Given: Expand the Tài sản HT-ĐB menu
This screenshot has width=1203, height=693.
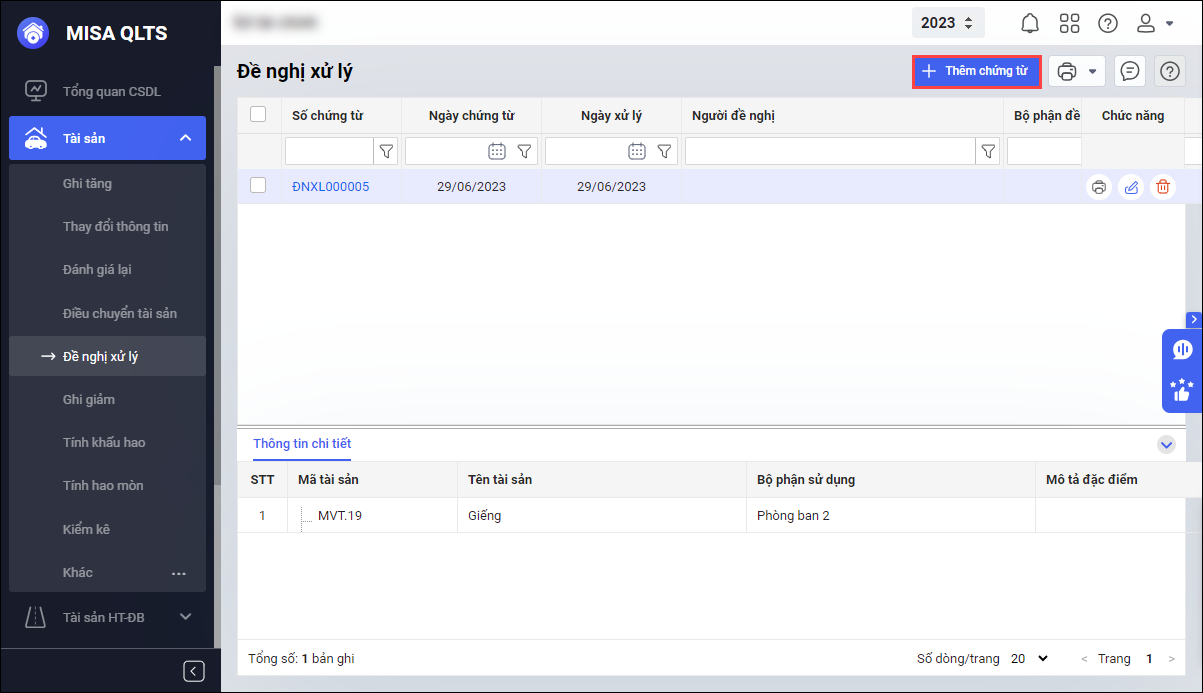Looking at the screenshot, I should click(x=185, y=617).
